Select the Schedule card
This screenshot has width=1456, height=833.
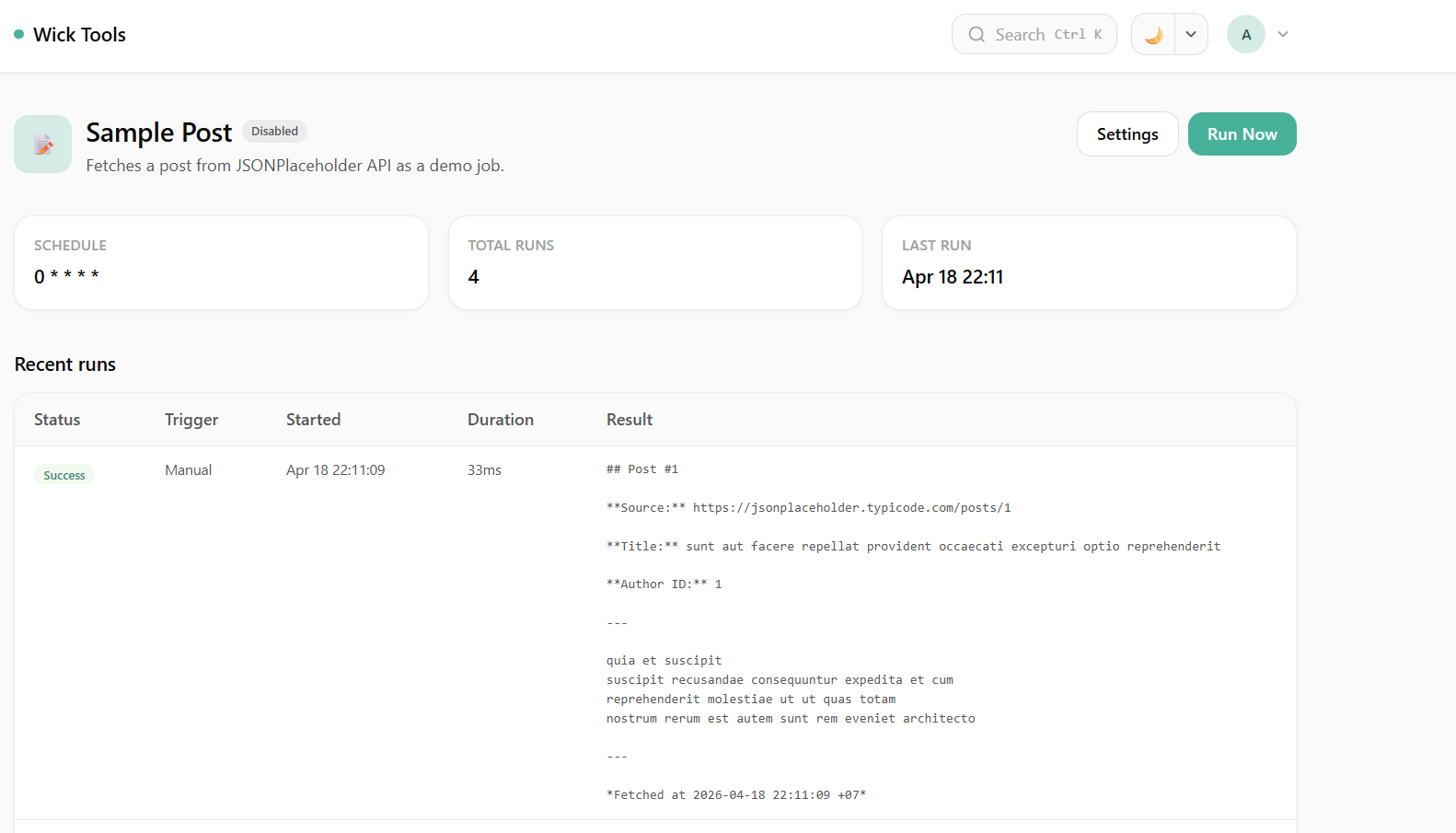tap(221, 263)
